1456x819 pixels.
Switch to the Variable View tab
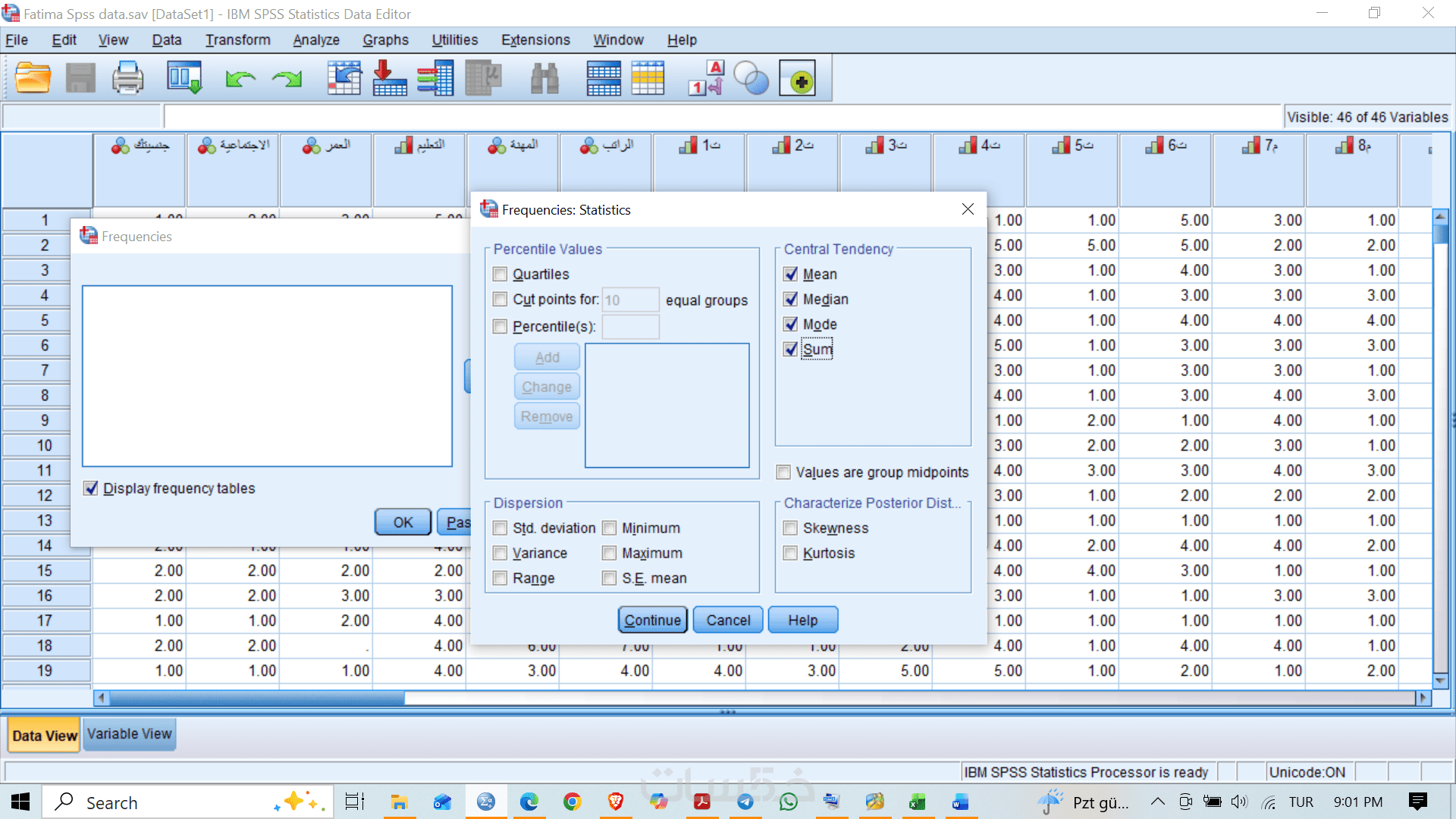(x=129, y=734)
